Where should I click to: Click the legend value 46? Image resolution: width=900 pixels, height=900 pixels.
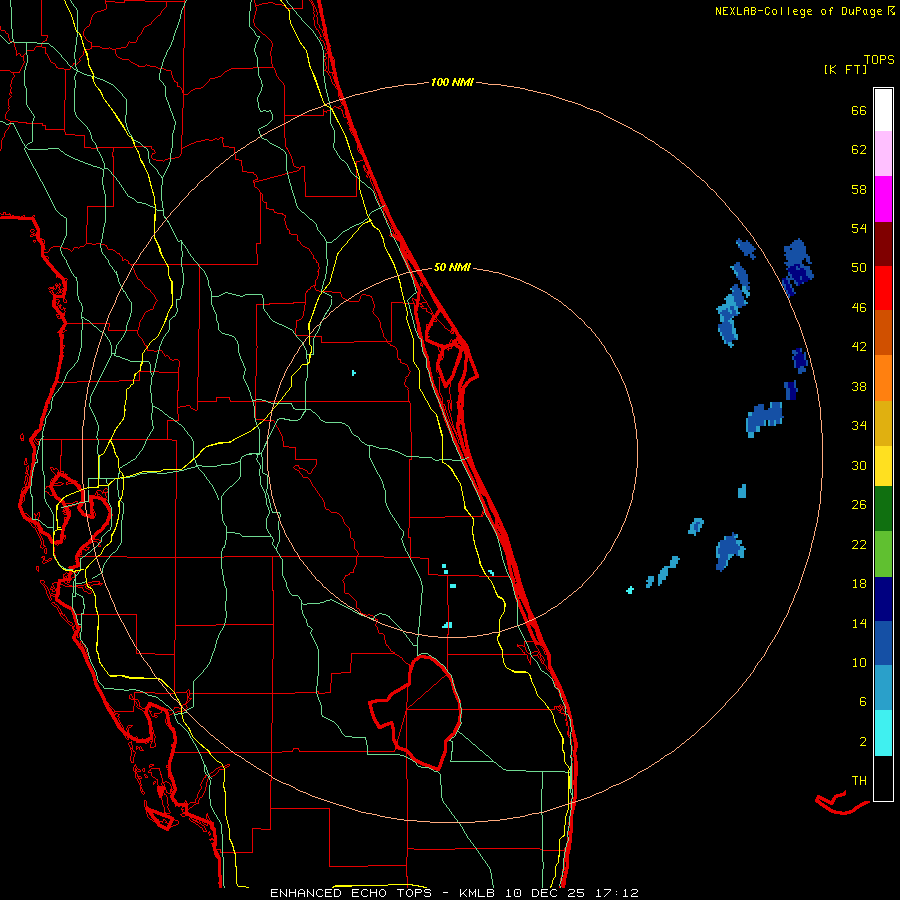[859, 308]
